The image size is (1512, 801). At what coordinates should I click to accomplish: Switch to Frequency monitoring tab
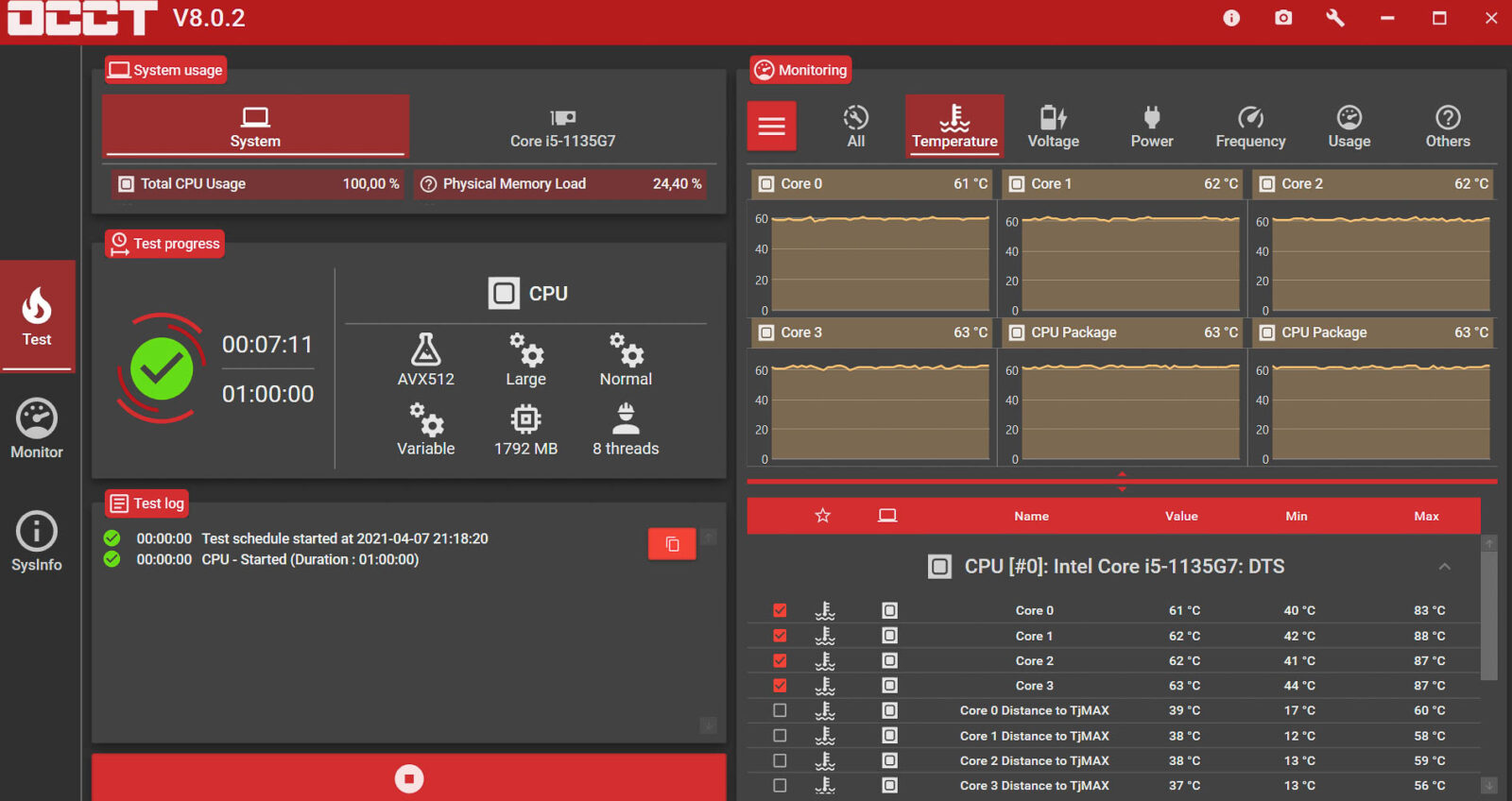1250,127
